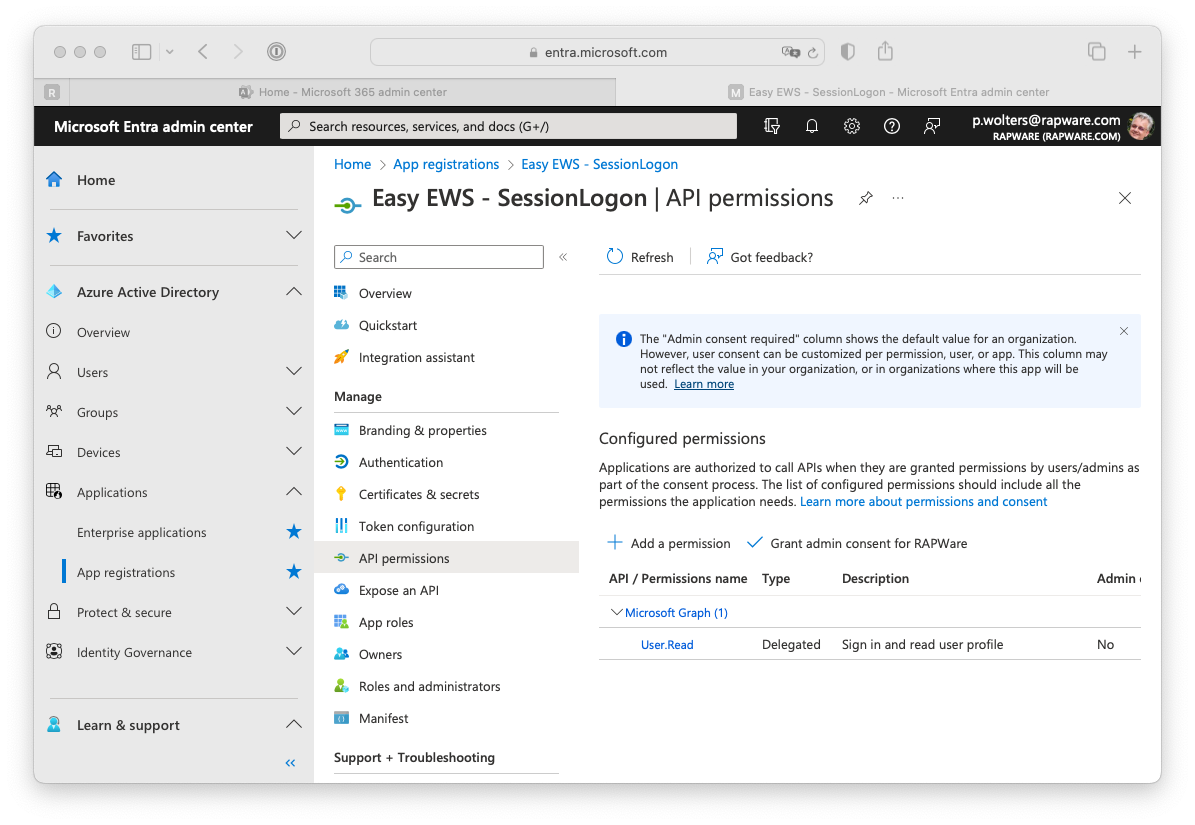Click the Safari share icon
1195x825 pixels.
point(885,51)
